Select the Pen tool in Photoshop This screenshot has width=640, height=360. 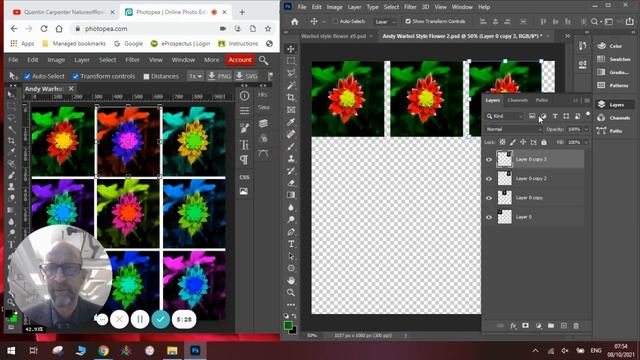tap(291, 232)
